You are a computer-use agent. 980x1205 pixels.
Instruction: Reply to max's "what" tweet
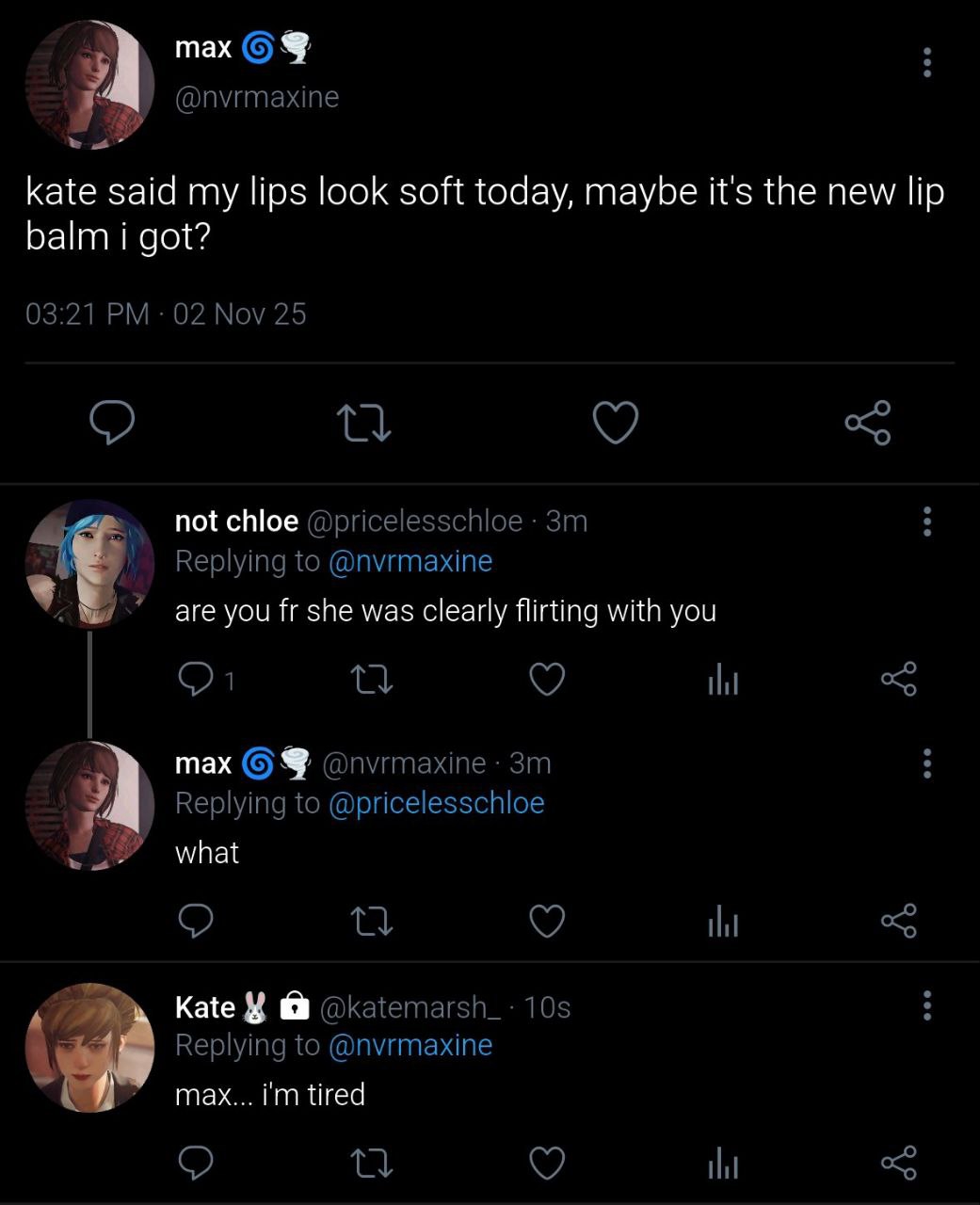tap(196, 921)
